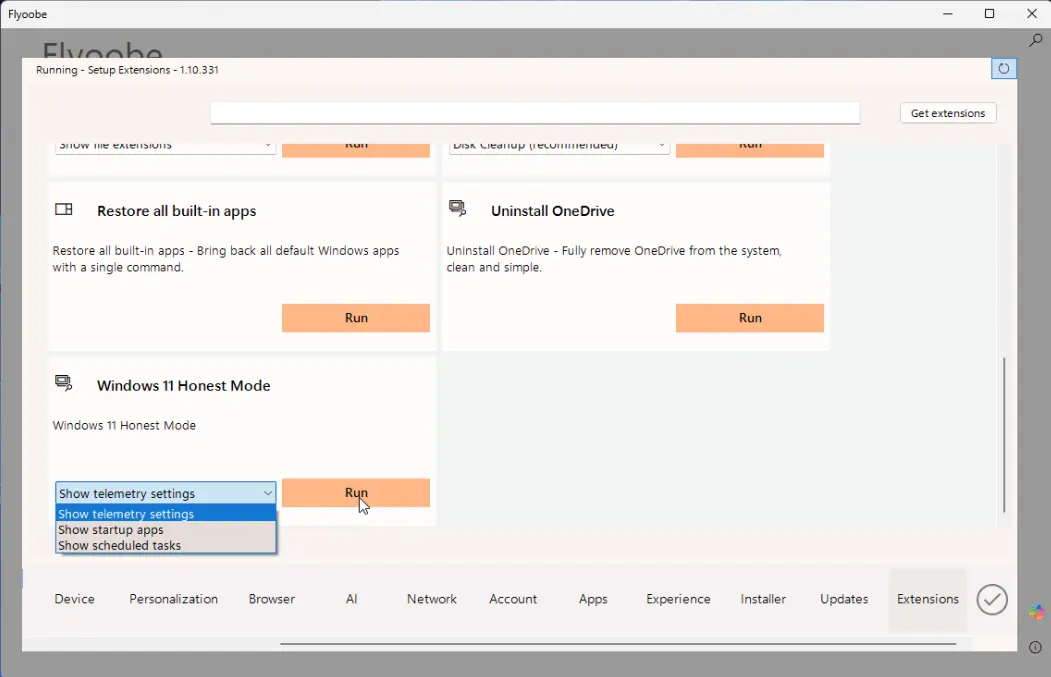
Task: Open the Apps tab
Action: tap(593, 599)
